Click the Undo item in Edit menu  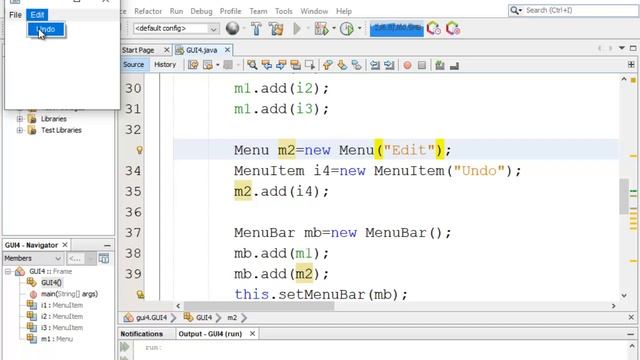(x=46, y=29)
